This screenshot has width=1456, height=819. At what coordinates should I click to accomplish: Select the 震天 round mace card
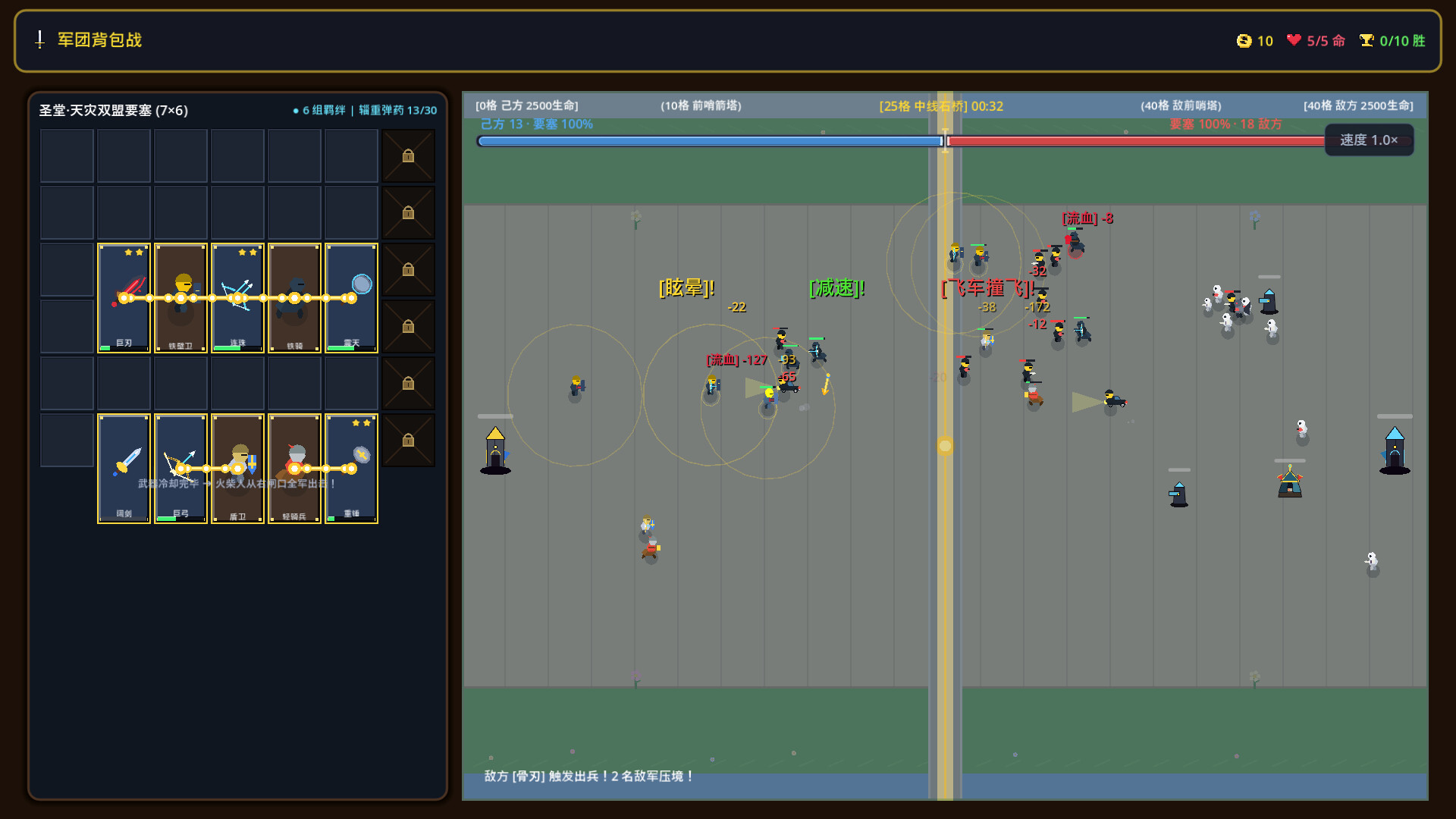pos(351,298)
